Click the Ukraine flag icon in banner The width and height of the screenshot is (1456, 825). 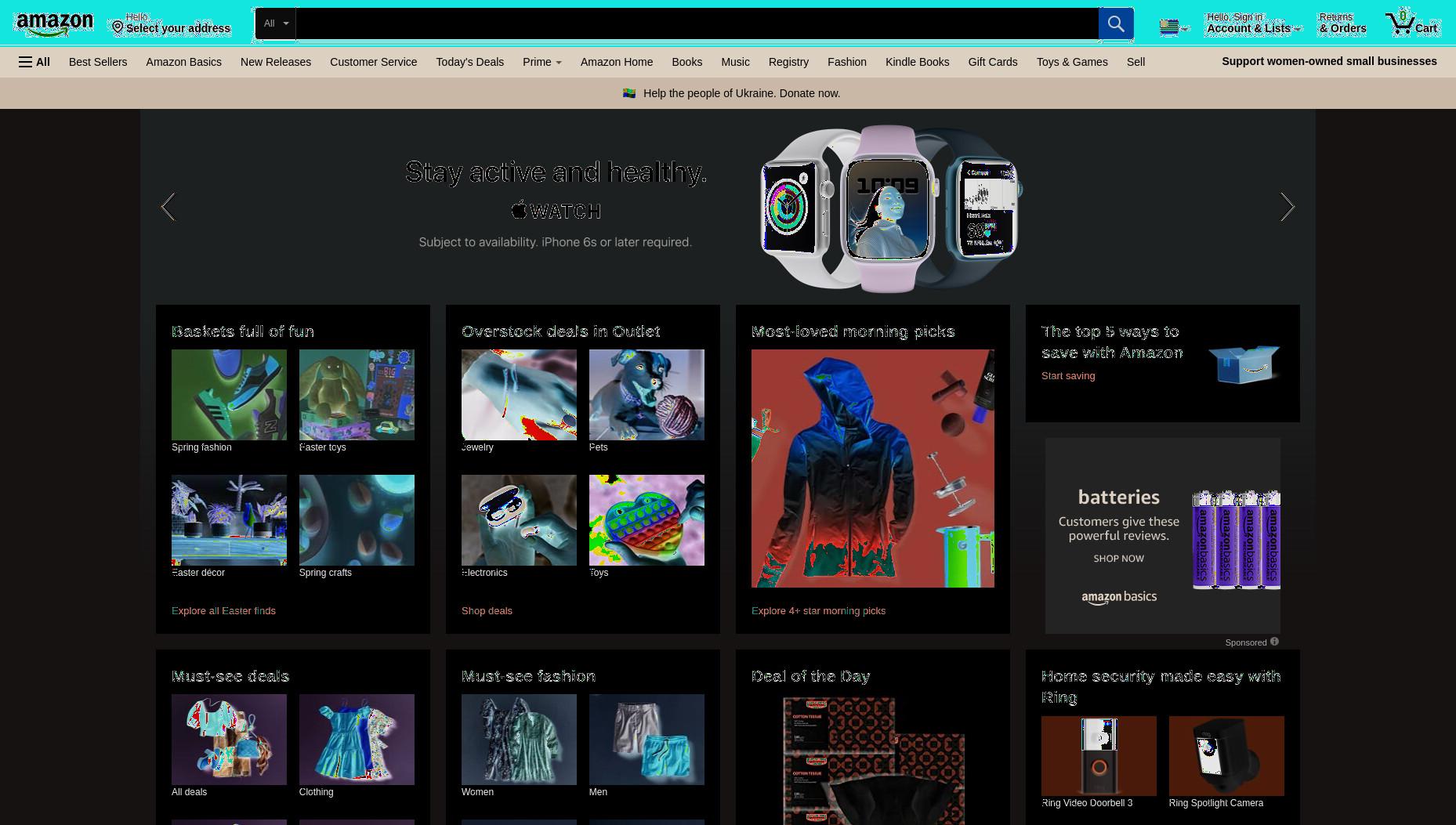click(x=629, y=93)
